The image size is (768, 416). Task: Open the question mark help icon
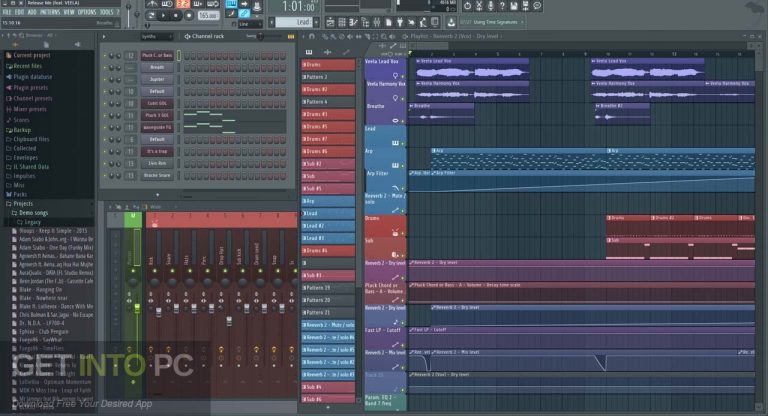tap(502, 6)
